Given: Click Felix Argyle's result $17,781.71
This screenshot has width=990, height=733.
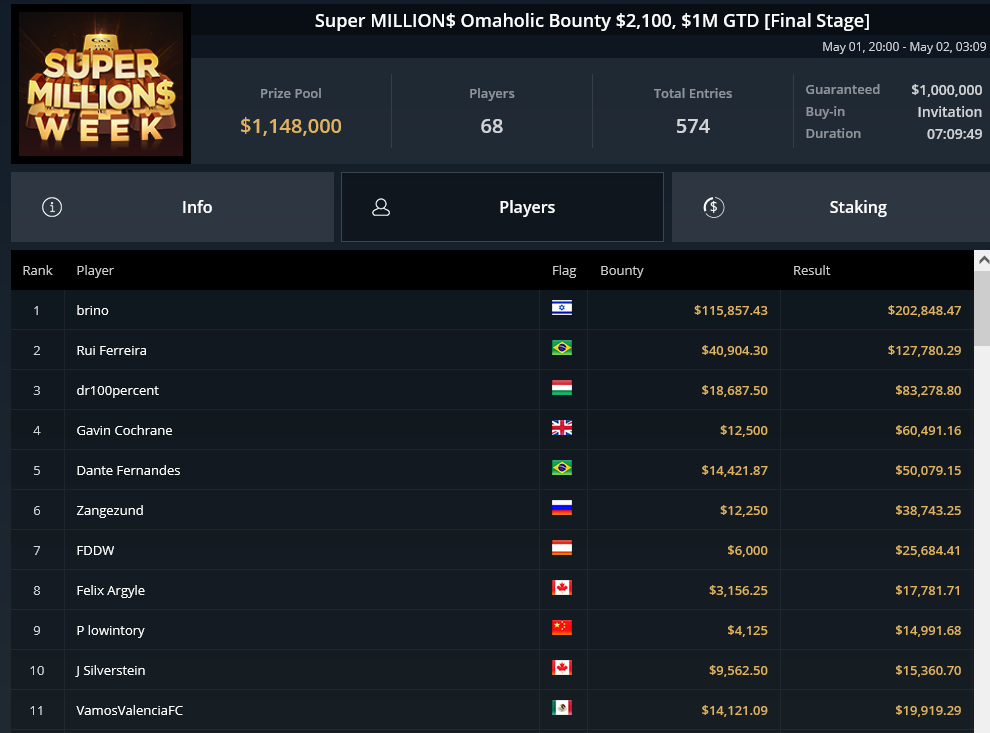Looking at the screenshot, I should (928, 590).
